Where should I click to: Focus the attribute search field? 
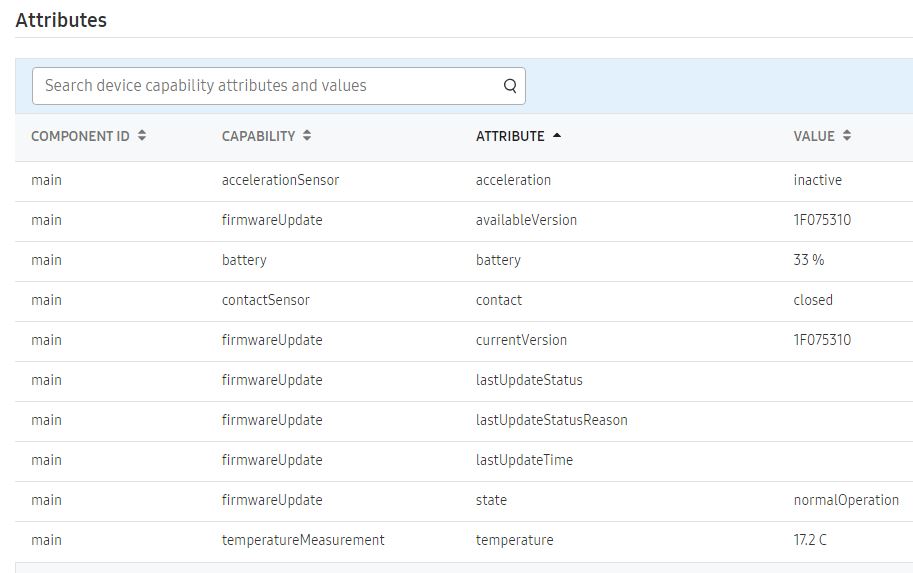pos(279,86)
